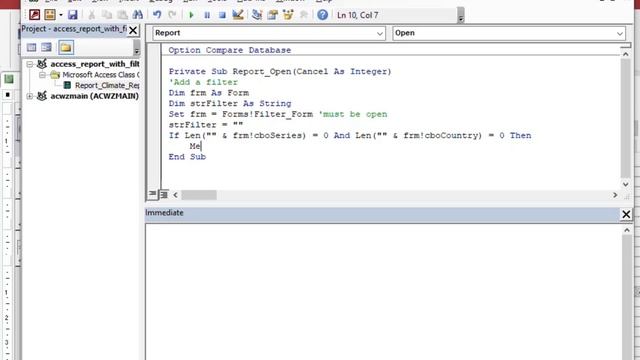Image resolution: width=640 pixels, height=360 pixels.
Task: Click code pane vertical scroll down arrow
Action: tap(625, 184)
